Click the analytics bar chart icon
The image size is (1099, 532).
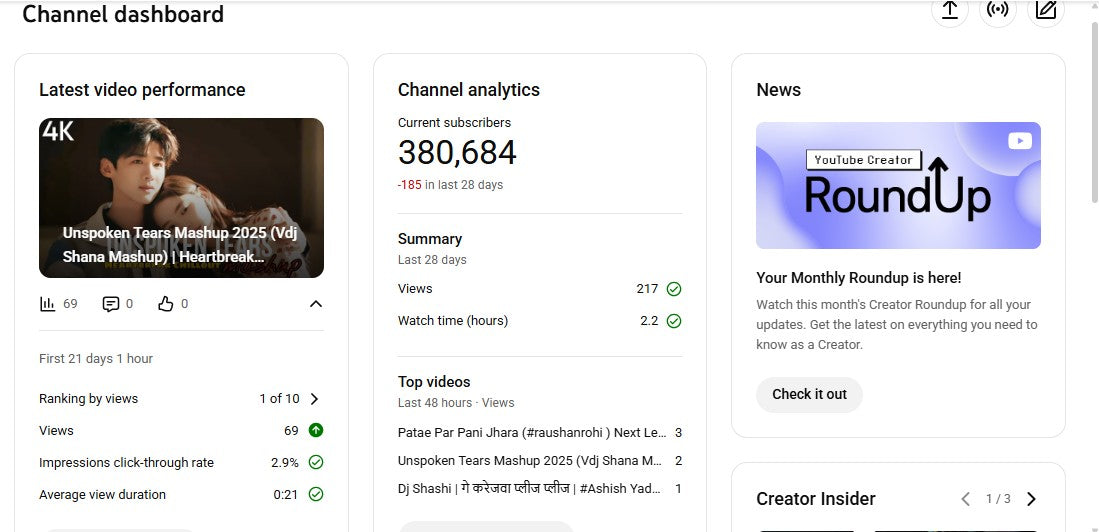[47, 304]
